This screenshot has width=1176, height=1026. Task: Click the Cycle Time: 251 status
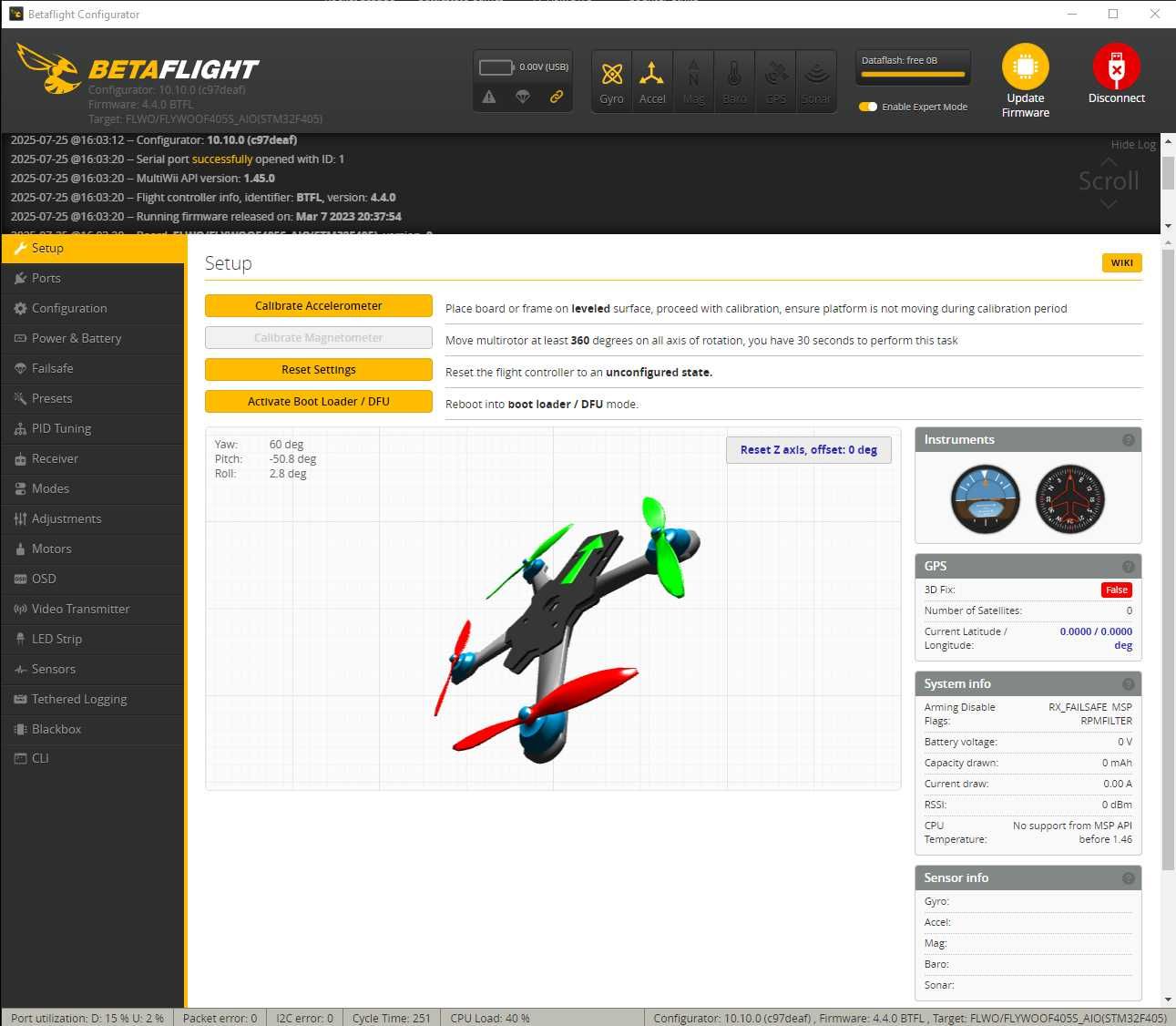coord(392,1018)
